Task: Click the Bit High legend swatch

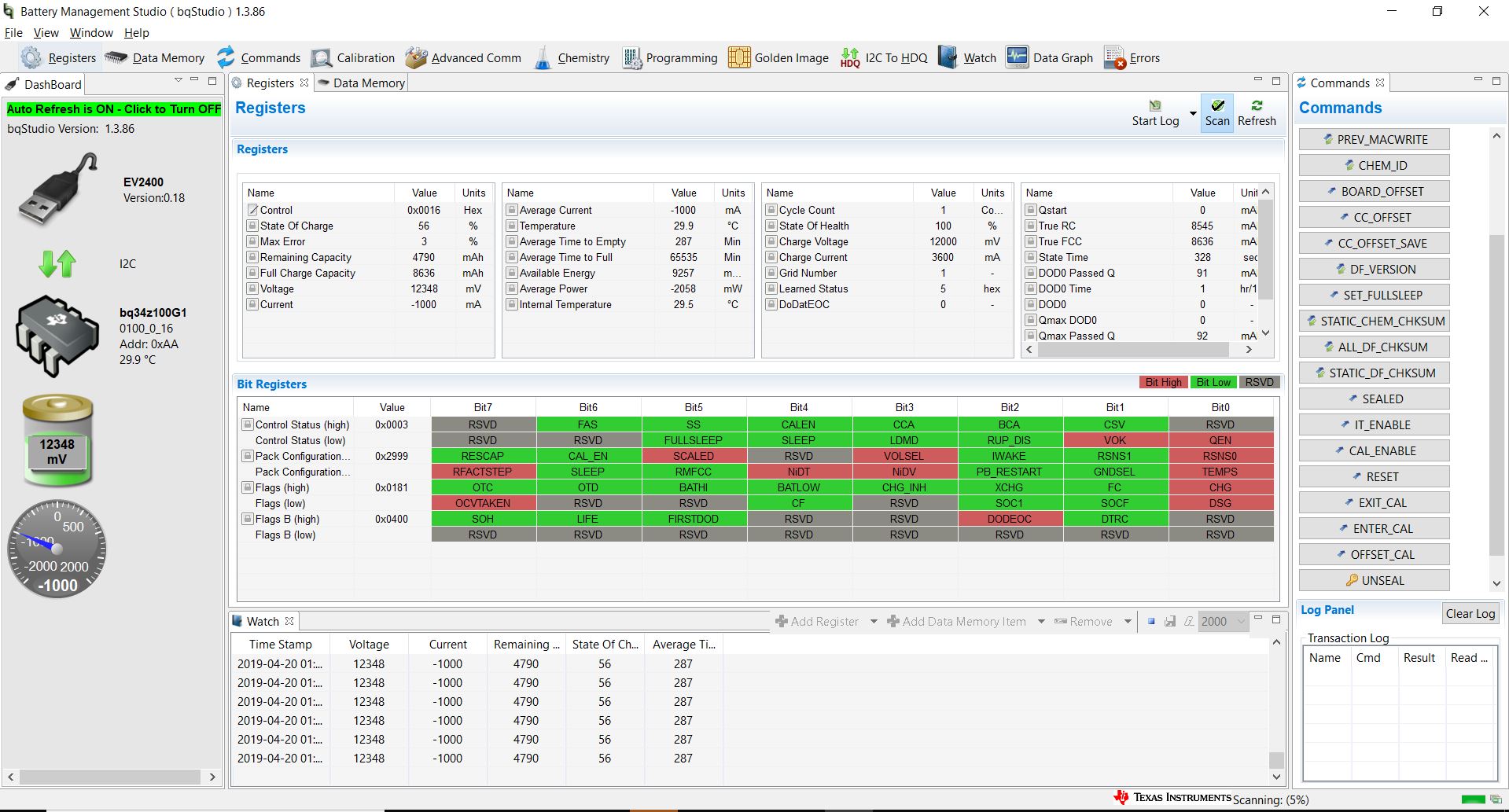Action: pyautogui.click(x=1163, y=382)
